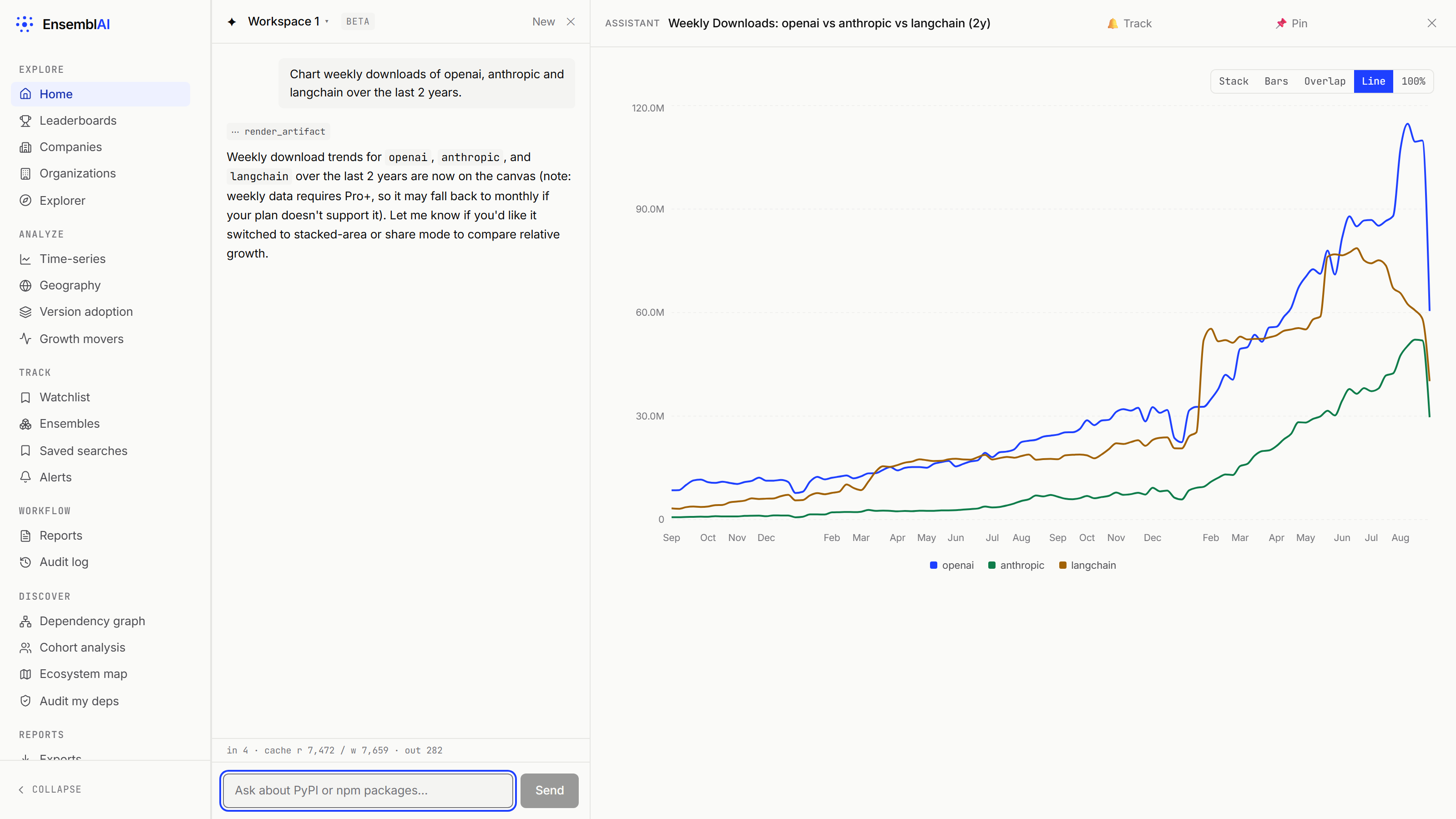Screen dimensions: 1456x819
Task: Click the Track button label
Action: [x=1137, y=23]
